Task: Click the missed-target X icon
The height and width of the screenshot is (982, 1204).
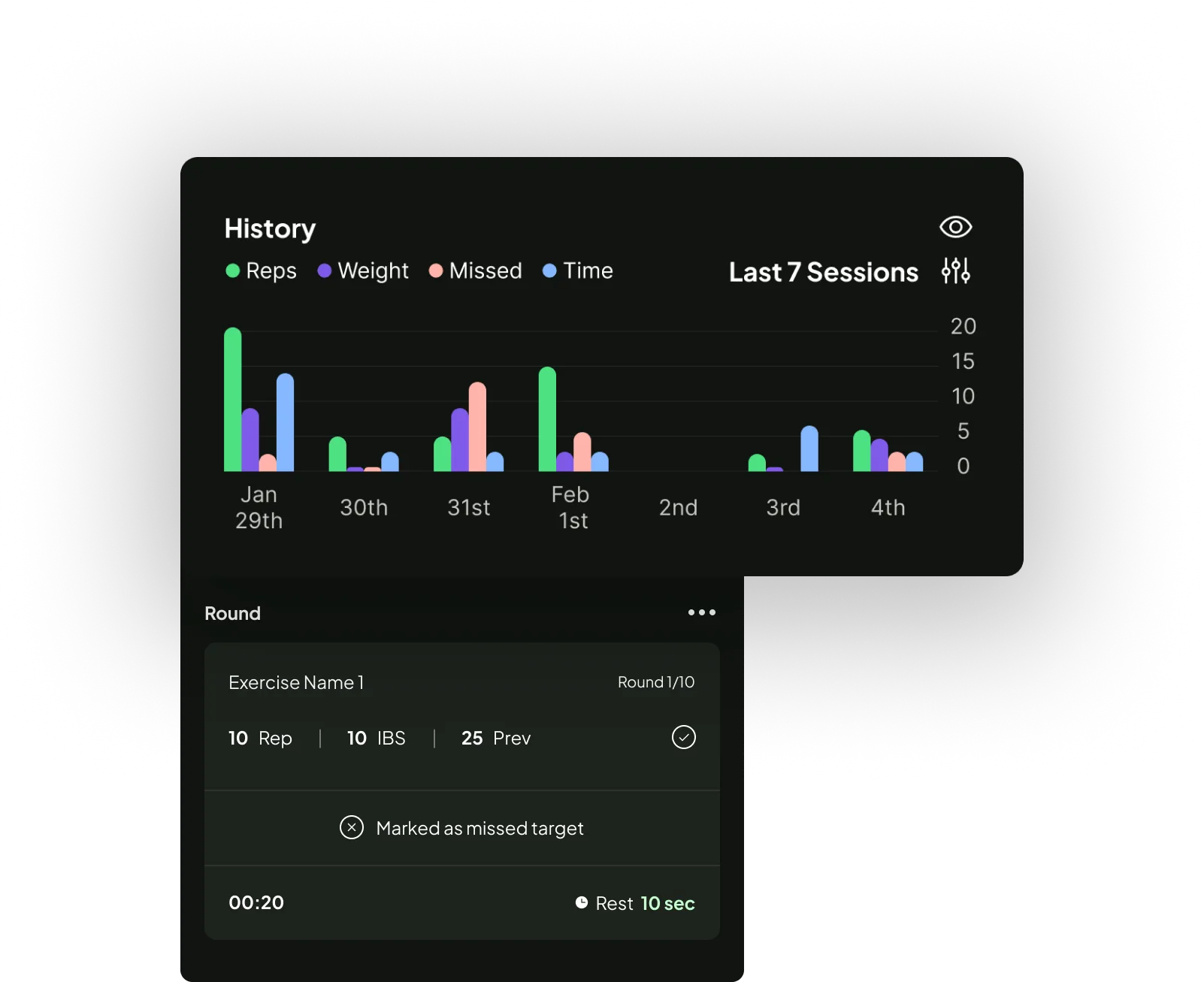Action: pos(350,828)
